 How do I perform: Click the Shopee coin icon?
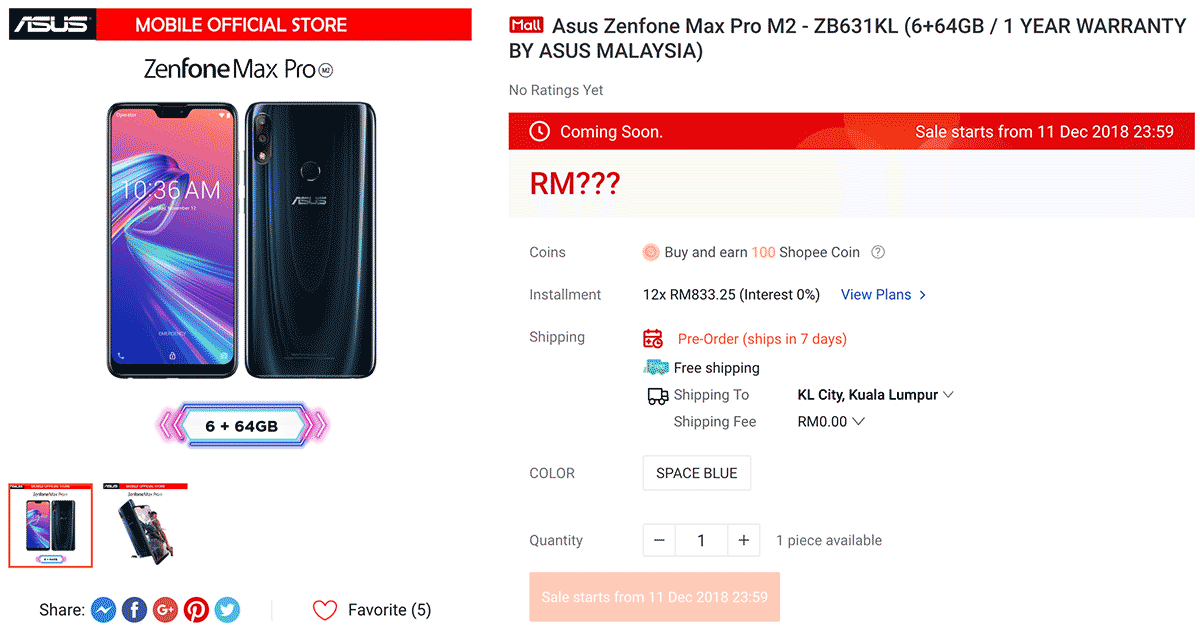[x=651, y=253]
